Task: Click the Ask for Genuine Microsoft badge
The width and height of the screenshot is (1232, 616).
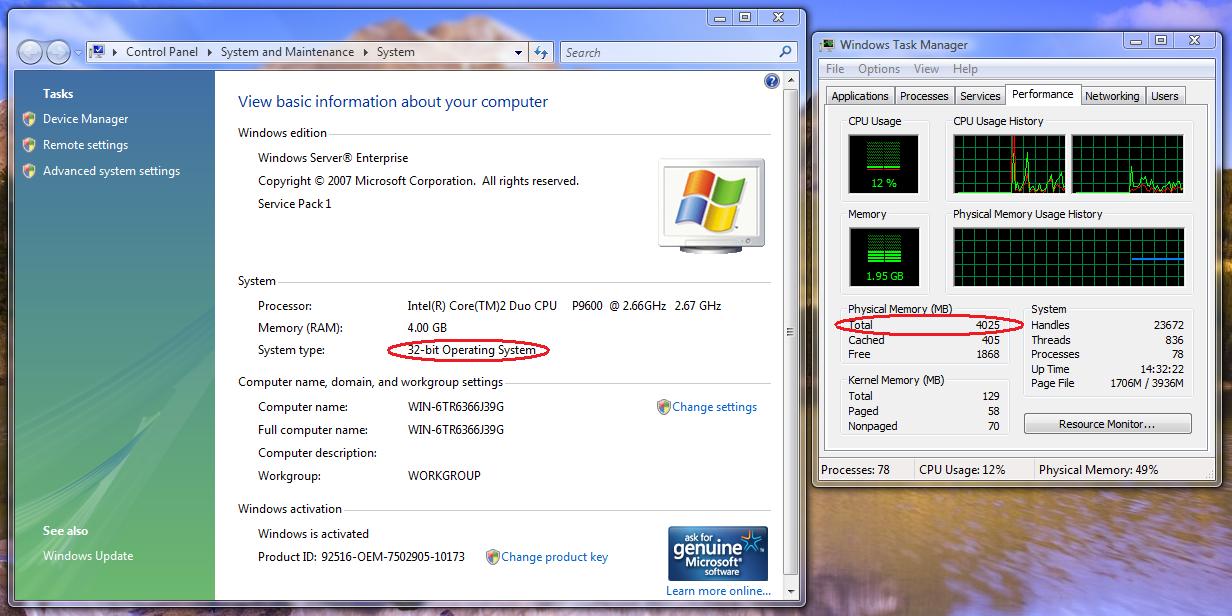Action: [x=718, y=553]
